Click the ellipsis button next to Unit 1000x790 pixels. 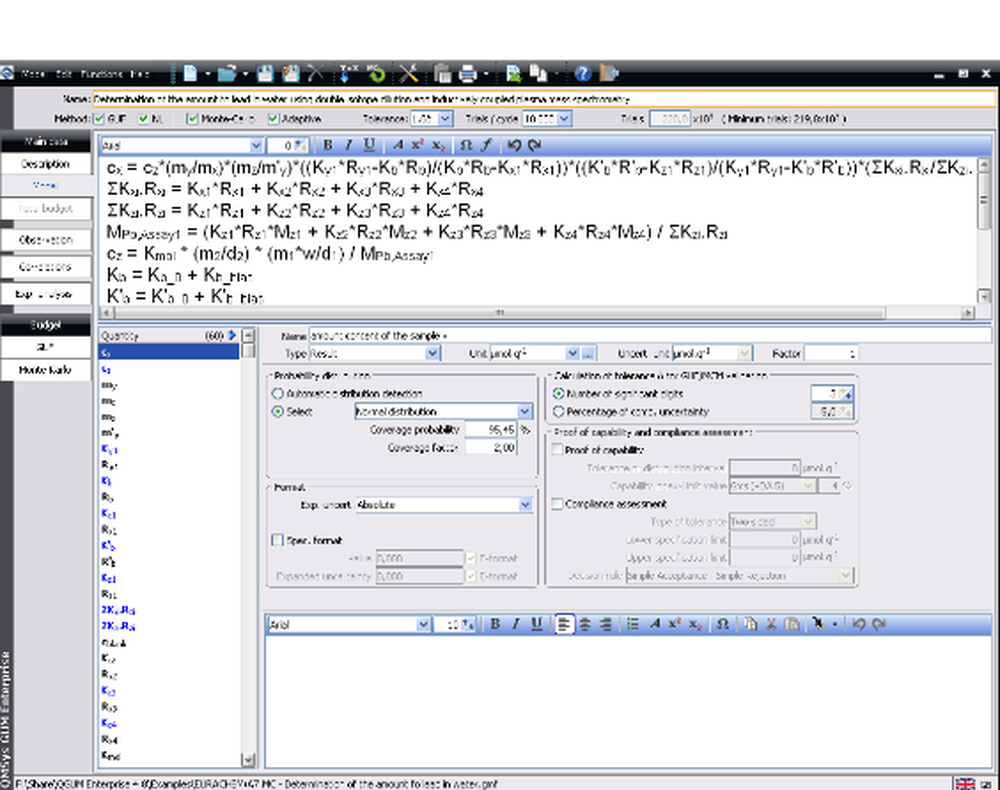(588, 353)
